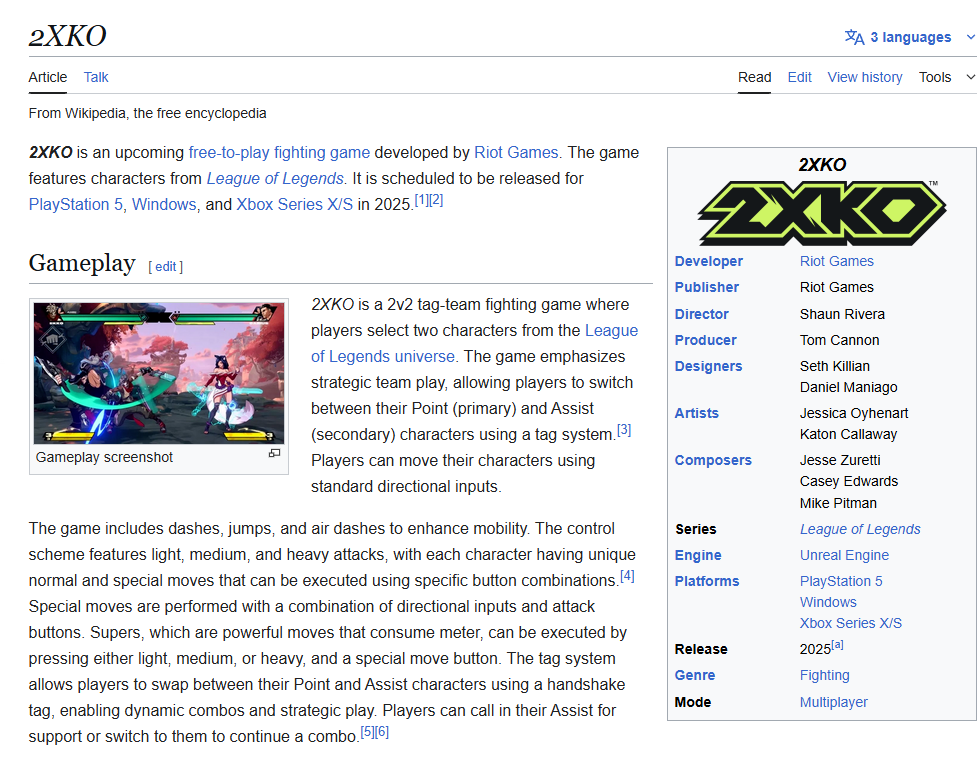979x759 pixels.
Task: Open the Fighting genre link
Action: point(825,675)
